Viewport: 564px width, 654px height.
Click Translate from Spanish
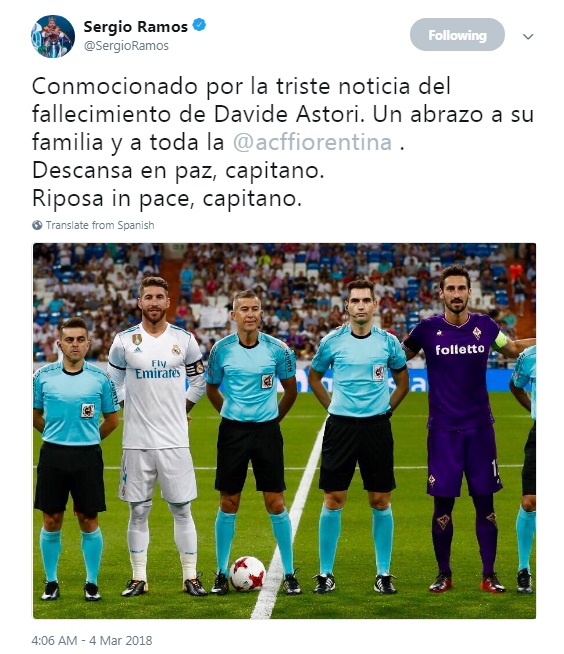pos(100,225)
